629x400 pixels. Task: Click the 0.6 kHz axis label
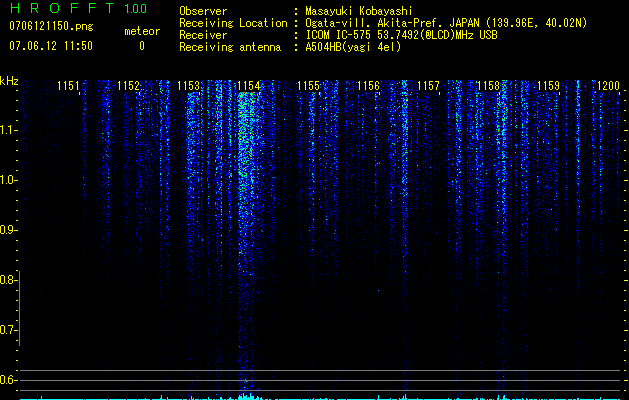tap(7, 380)
